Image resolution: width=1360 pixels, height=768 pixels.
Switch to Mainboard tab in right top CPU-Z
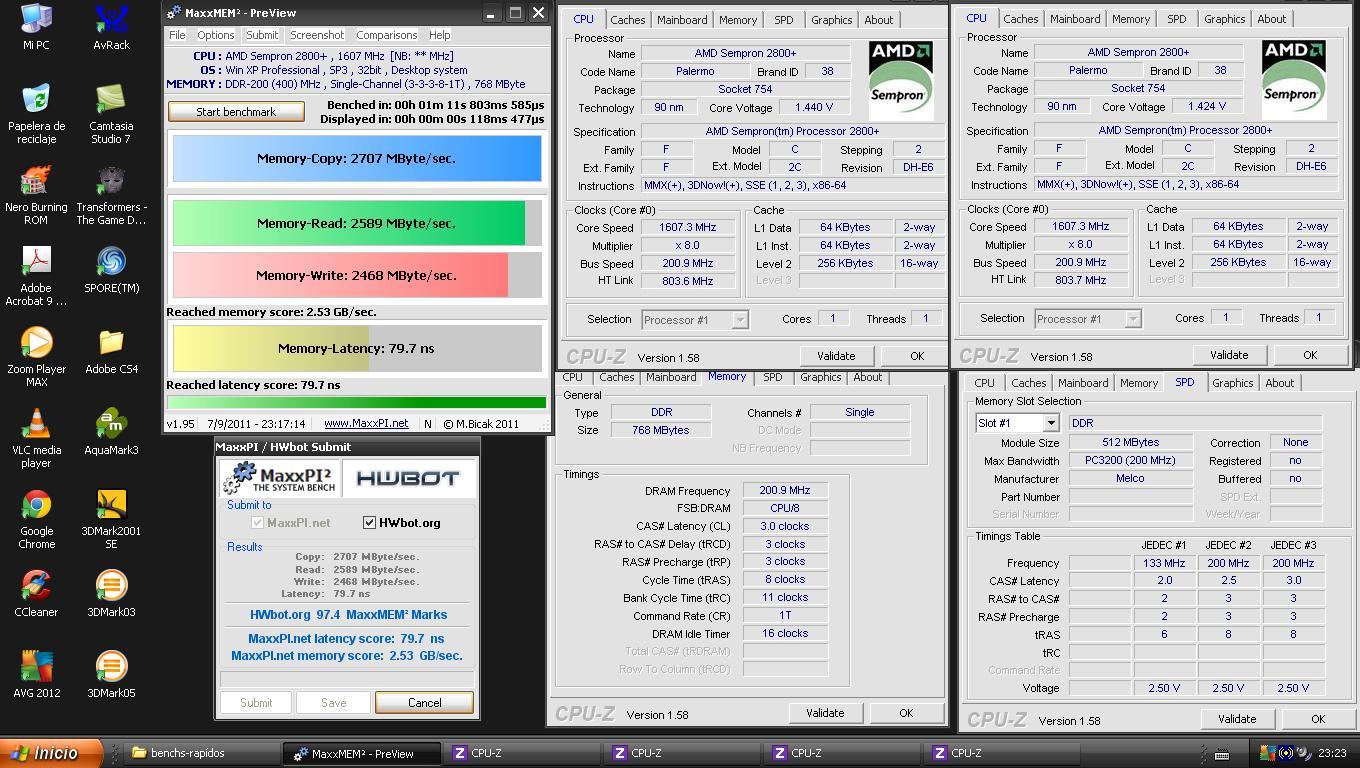(x=1075, y=19)
